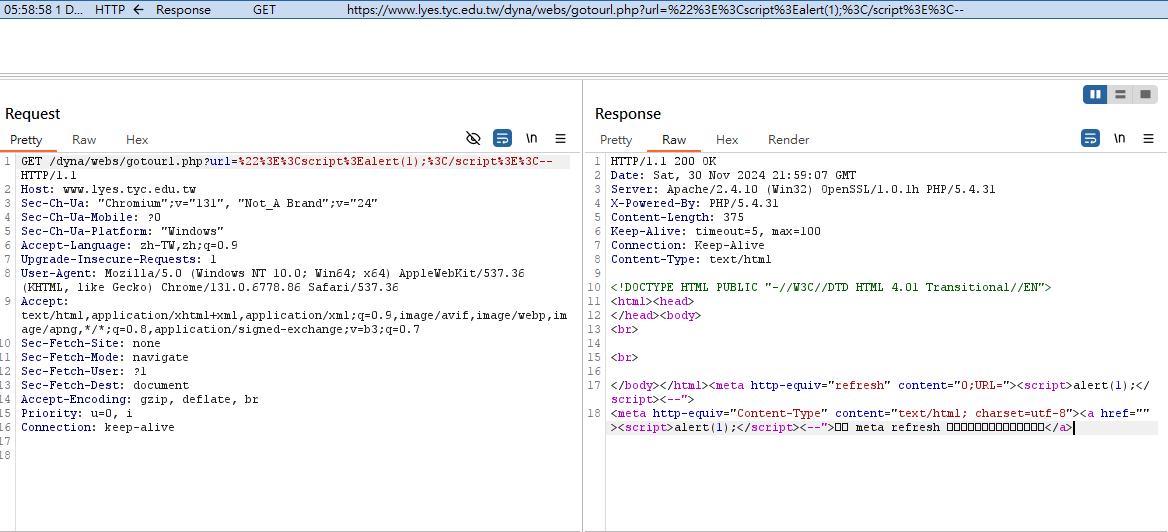The height and width of the screenshot is (532, 1168).
Task: Click the Keep-Alive: timeout=5, max=100 header
Action: (716, 232)
